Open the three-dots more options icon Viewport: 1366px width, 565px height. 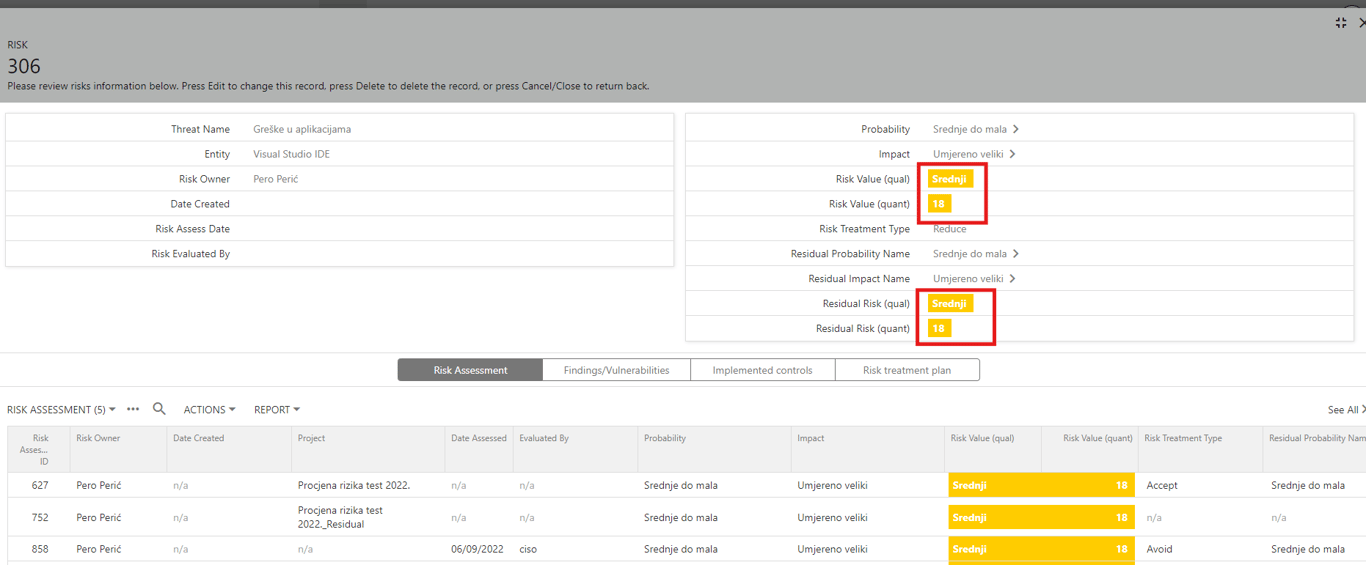[133, 409]
